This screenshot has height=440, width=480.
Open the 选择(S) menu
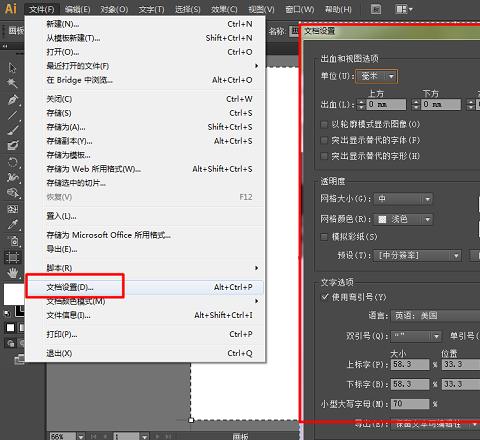pos(188,9)
